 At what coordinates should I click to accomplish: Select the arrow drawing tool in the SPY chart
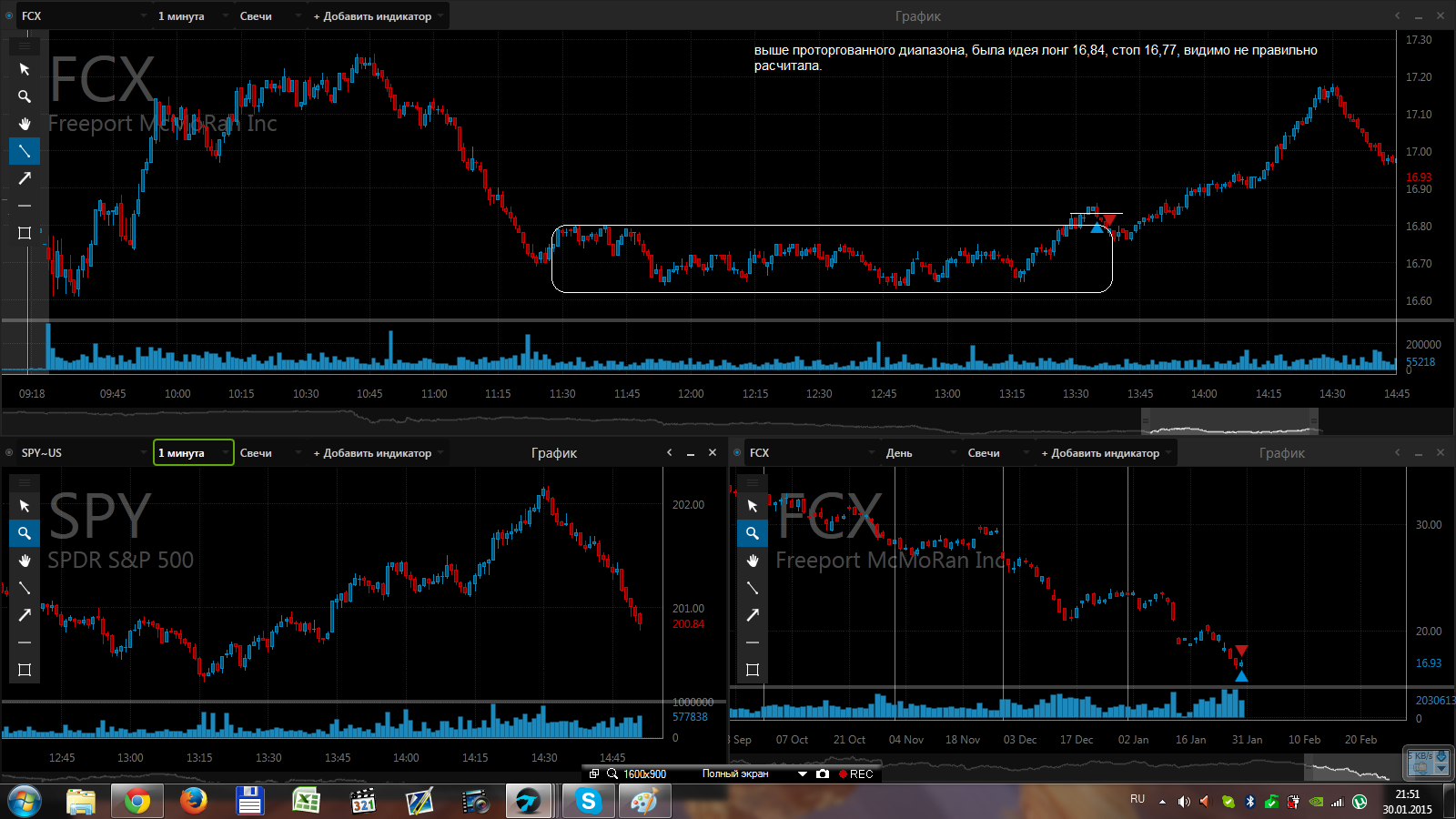click(x=25, y=615)
